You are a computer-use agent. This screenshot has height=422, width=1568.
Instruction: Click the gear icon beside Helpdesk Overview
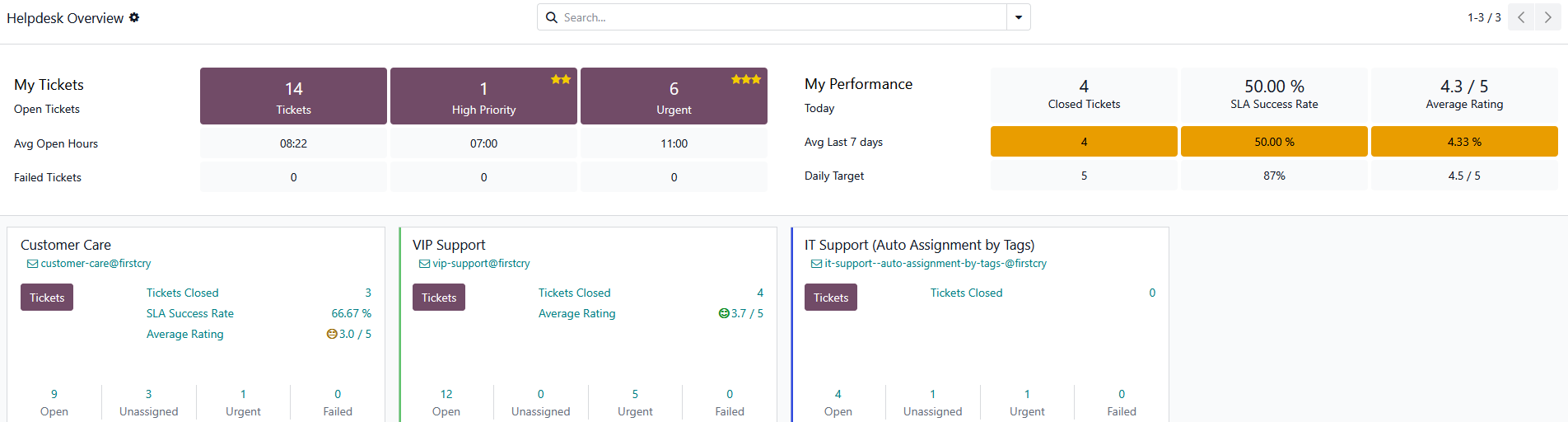coord(134,17)
